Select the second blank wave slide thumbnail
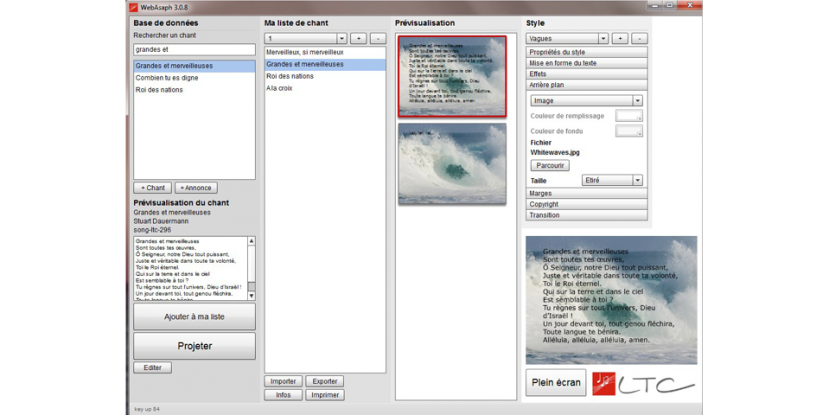The width and height of the screenshot is (829, 415). (x=452, y=164)
